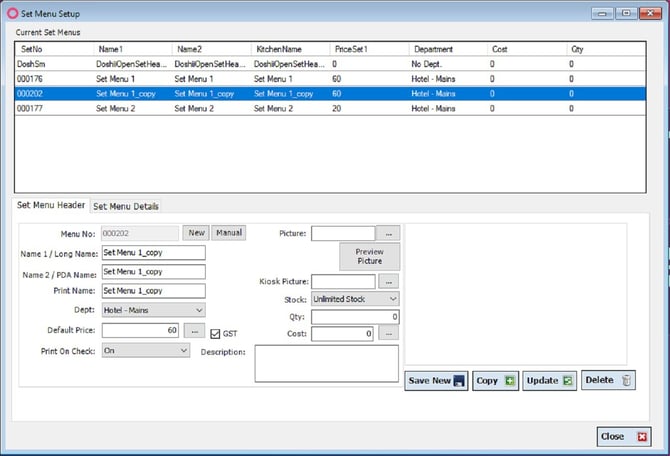Browse for Kiosk Picture with ellipsis button

pos(388,282)
